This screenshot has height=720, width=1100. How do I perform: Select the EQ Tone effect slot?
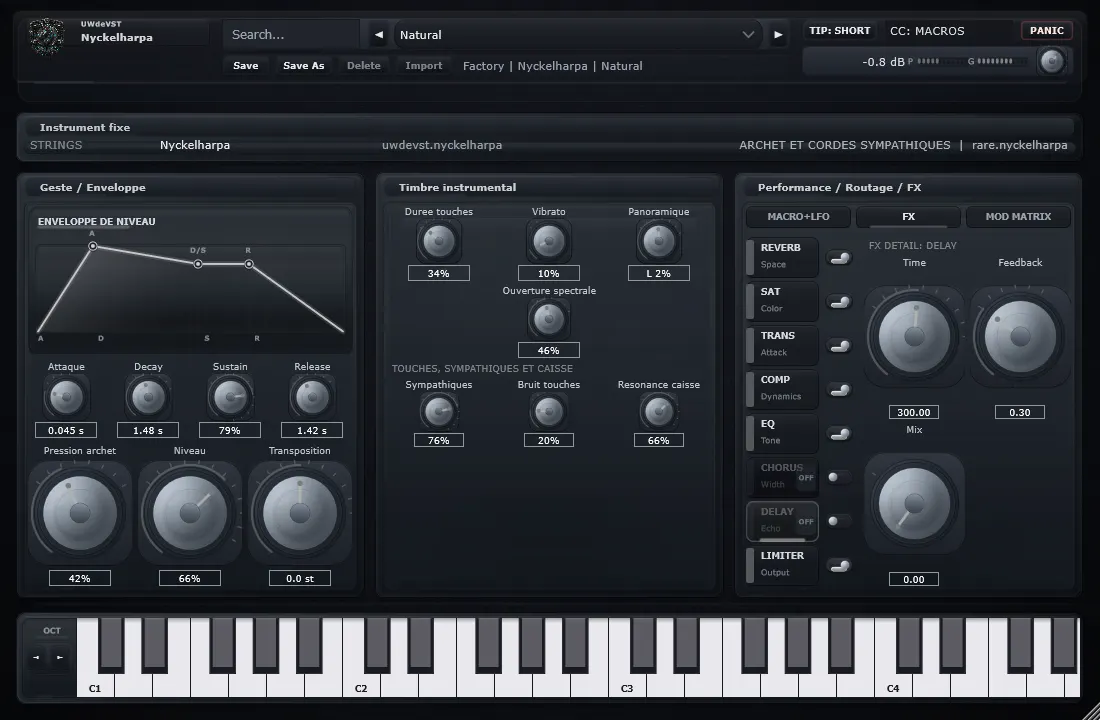tap(782, 432)
